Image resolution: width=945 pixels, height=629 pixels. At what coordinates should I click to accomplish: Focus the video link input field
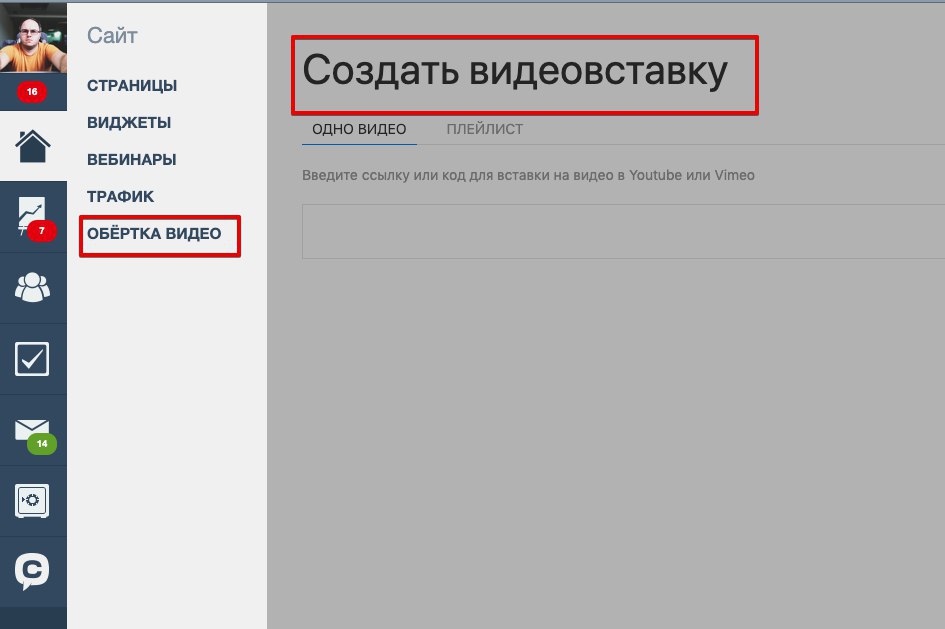tap(623, 231)
